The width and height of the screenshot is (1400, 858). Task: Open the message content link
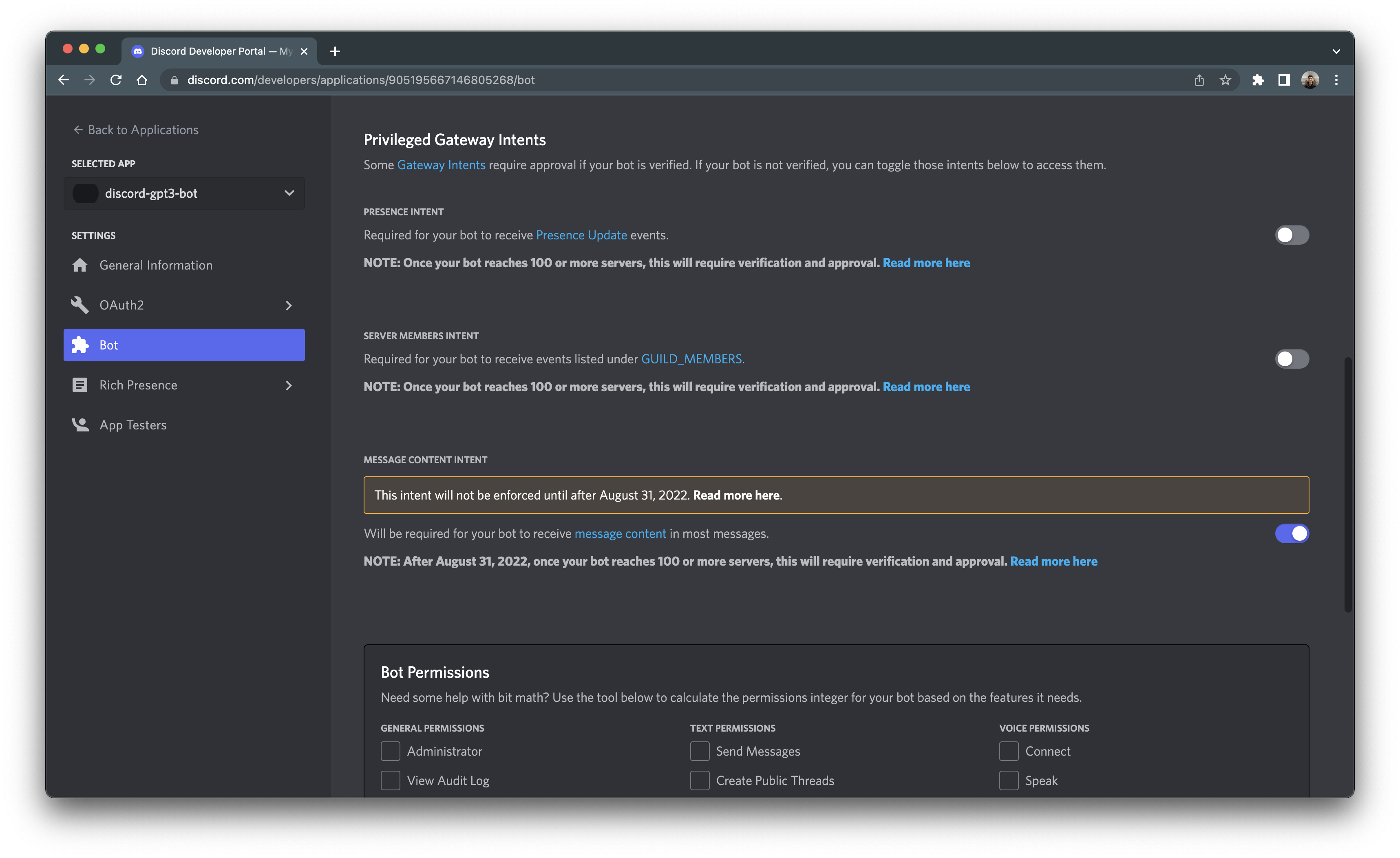tap(620, 533)
